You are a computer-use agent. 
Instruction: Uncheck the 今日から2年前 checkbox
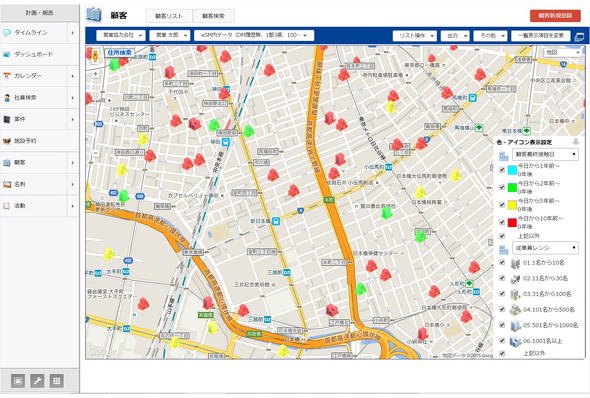[502, 187]
